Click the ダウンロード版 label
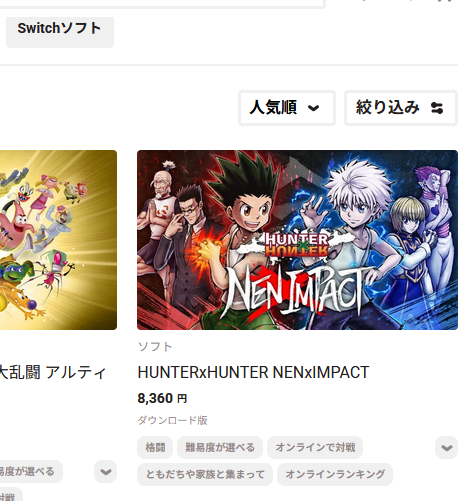 [x=173, y=420]
